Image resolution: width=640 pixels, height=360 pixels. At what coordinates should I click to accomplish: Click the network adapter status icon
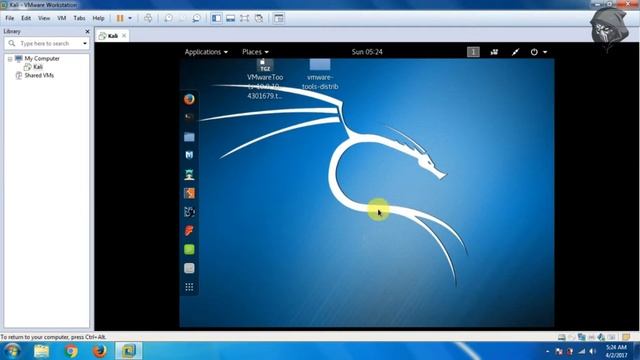pos(582,337)
